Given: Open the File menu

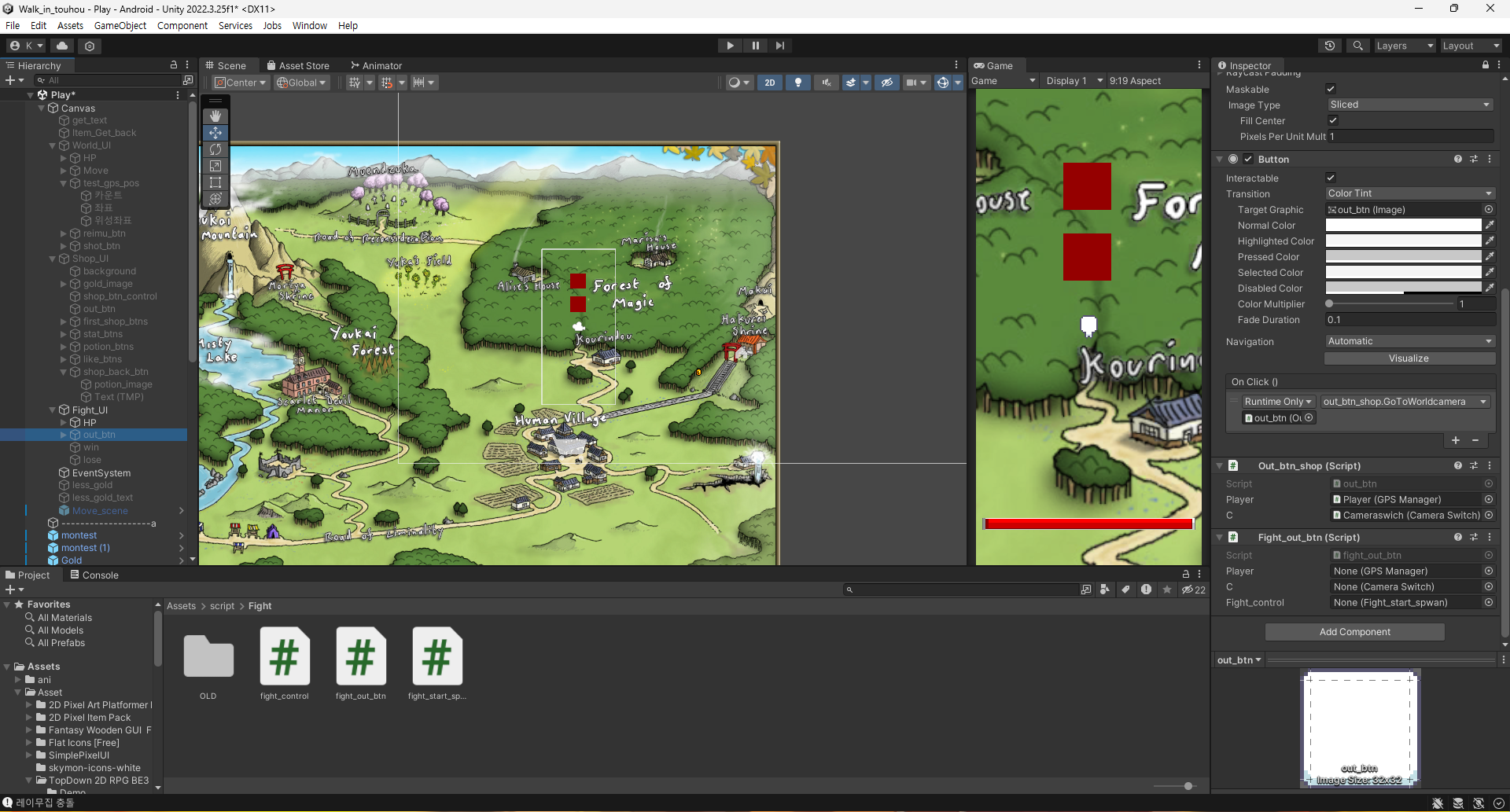Looking at the screenshot, I should [13, 25].
